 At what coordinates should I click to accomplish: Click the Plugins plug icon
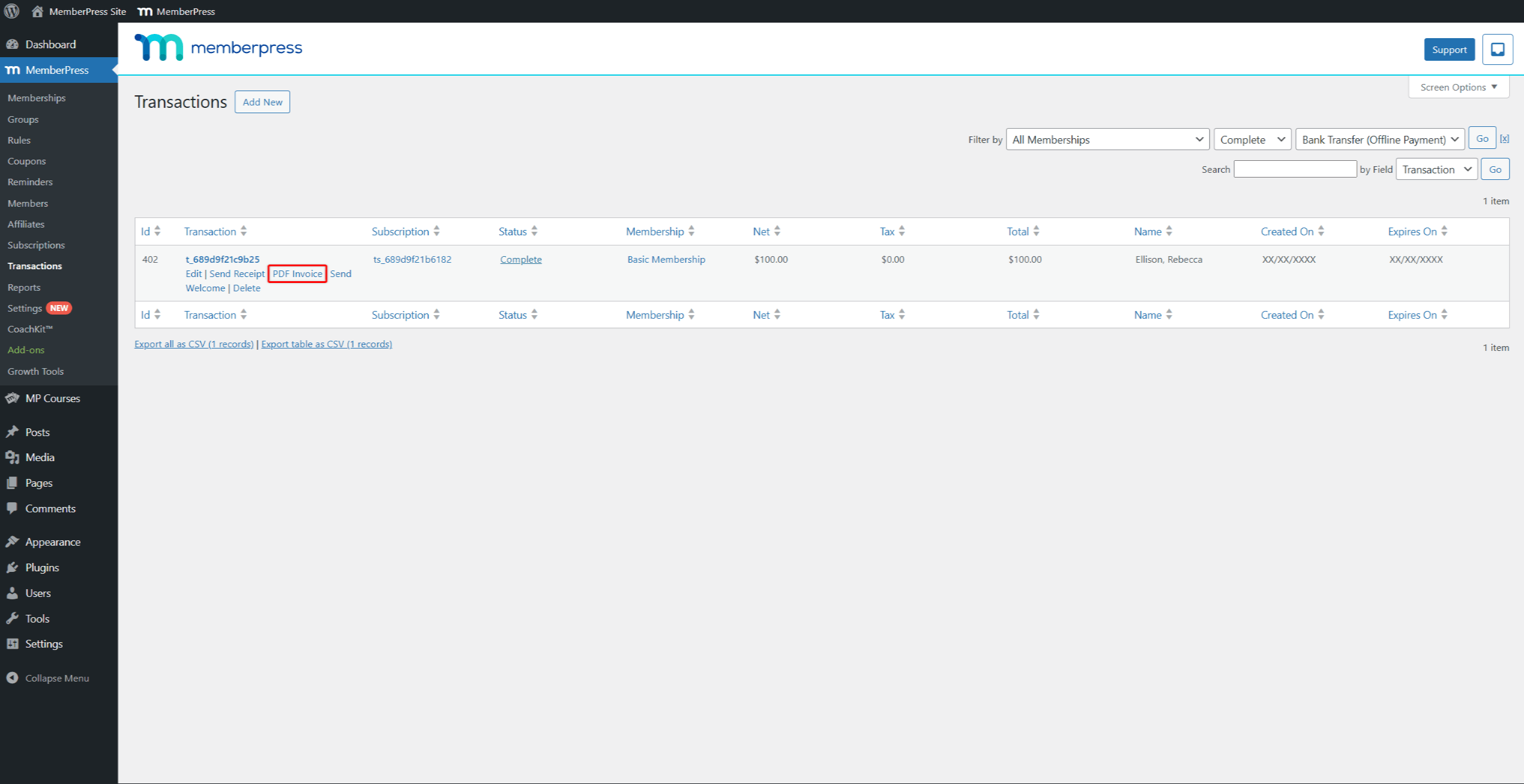click(12, 568)
